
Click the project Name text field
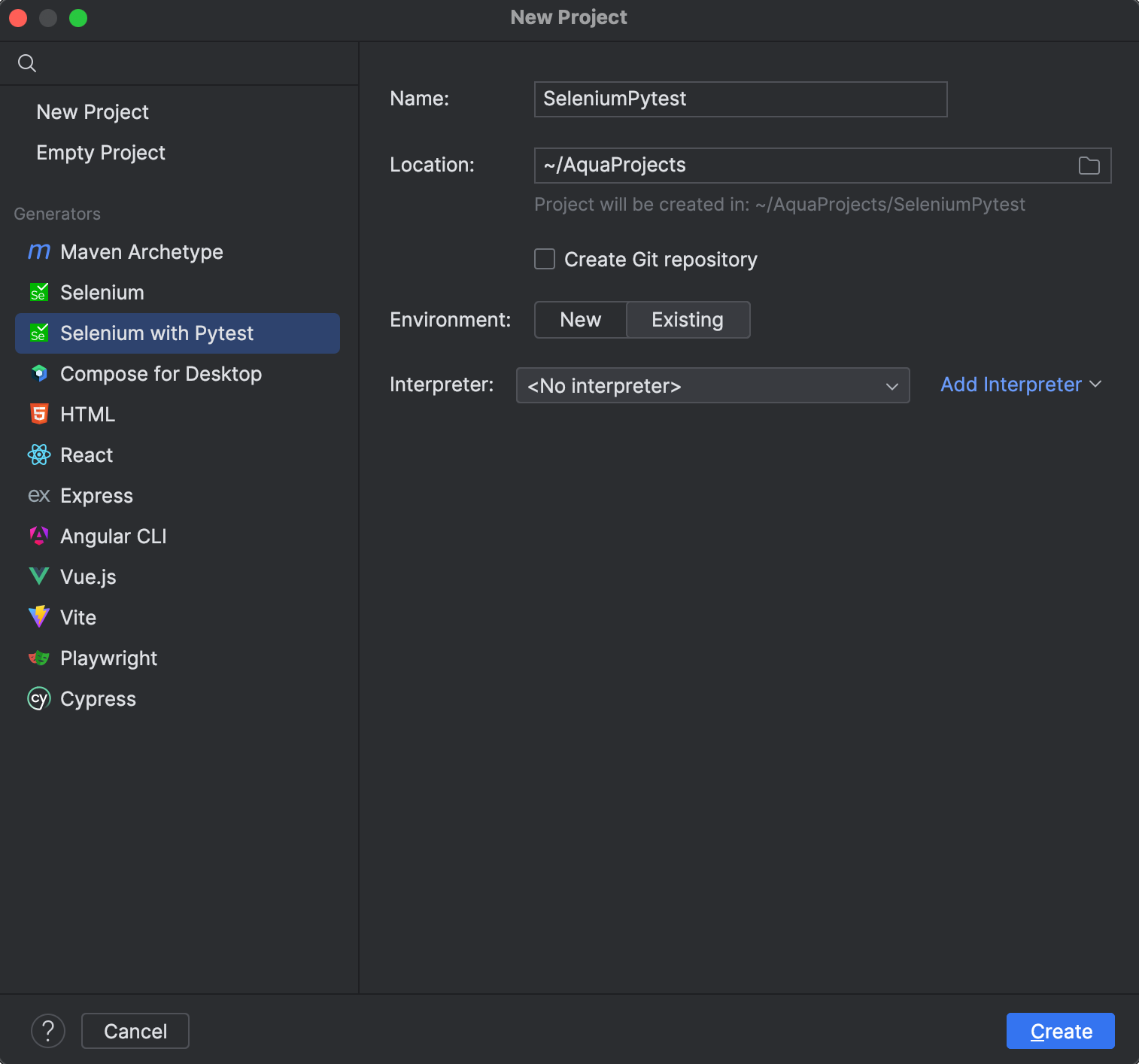click(740, 99)
